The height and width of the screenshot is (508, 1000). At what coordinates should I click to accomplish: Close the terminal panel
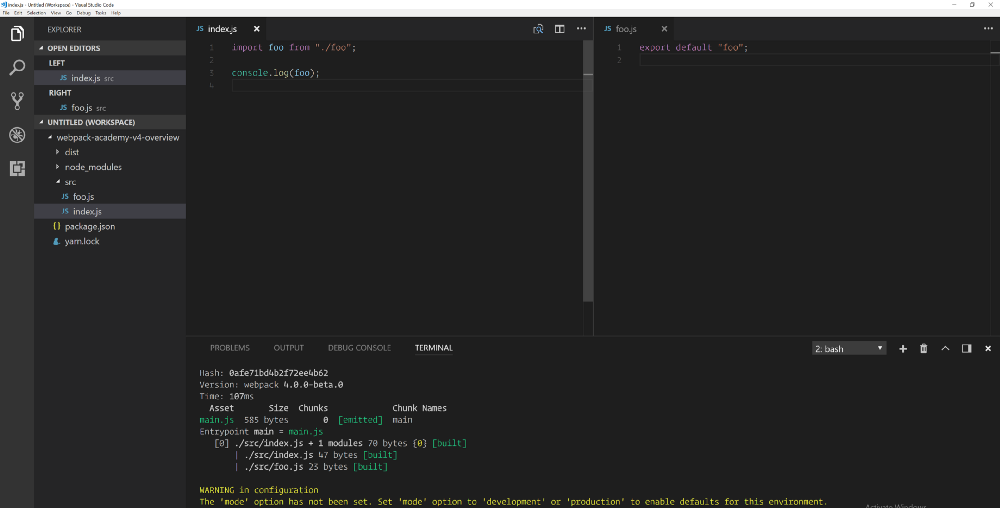pyautogui.click(x=988, y=349)
